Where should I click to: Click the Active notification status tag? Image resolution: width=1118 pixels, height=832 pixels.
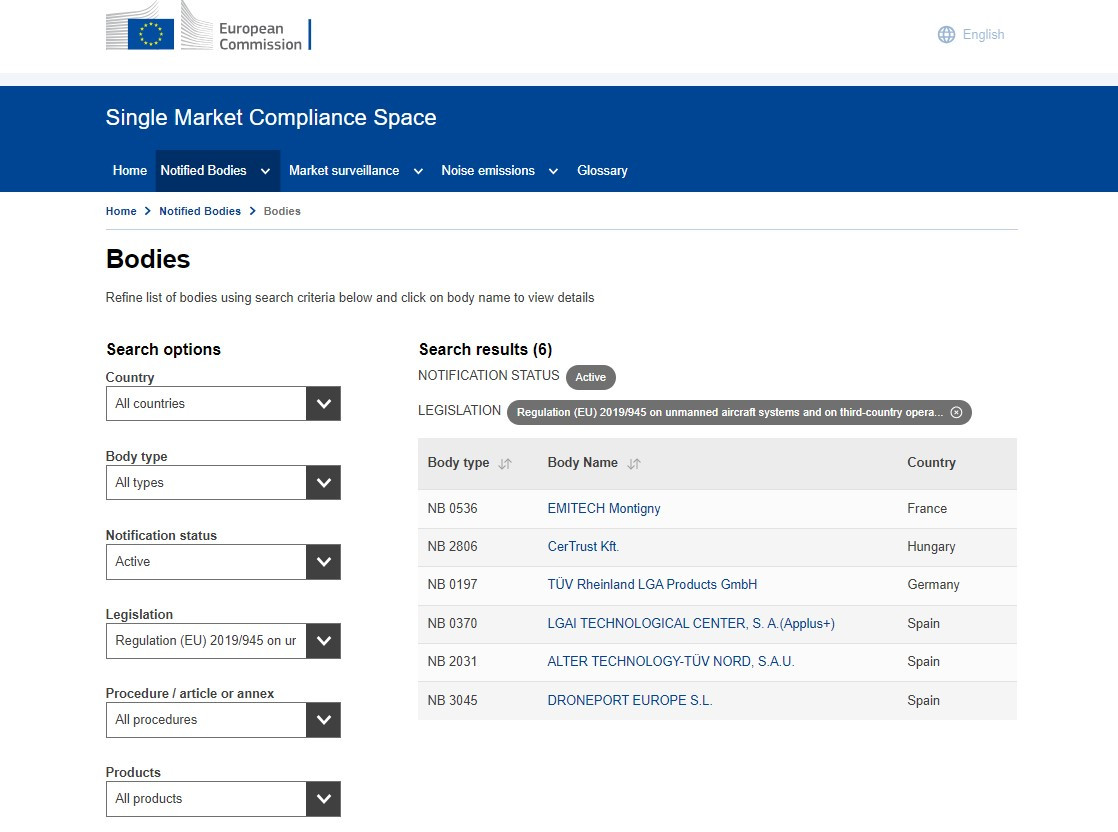tap(591, 377)
